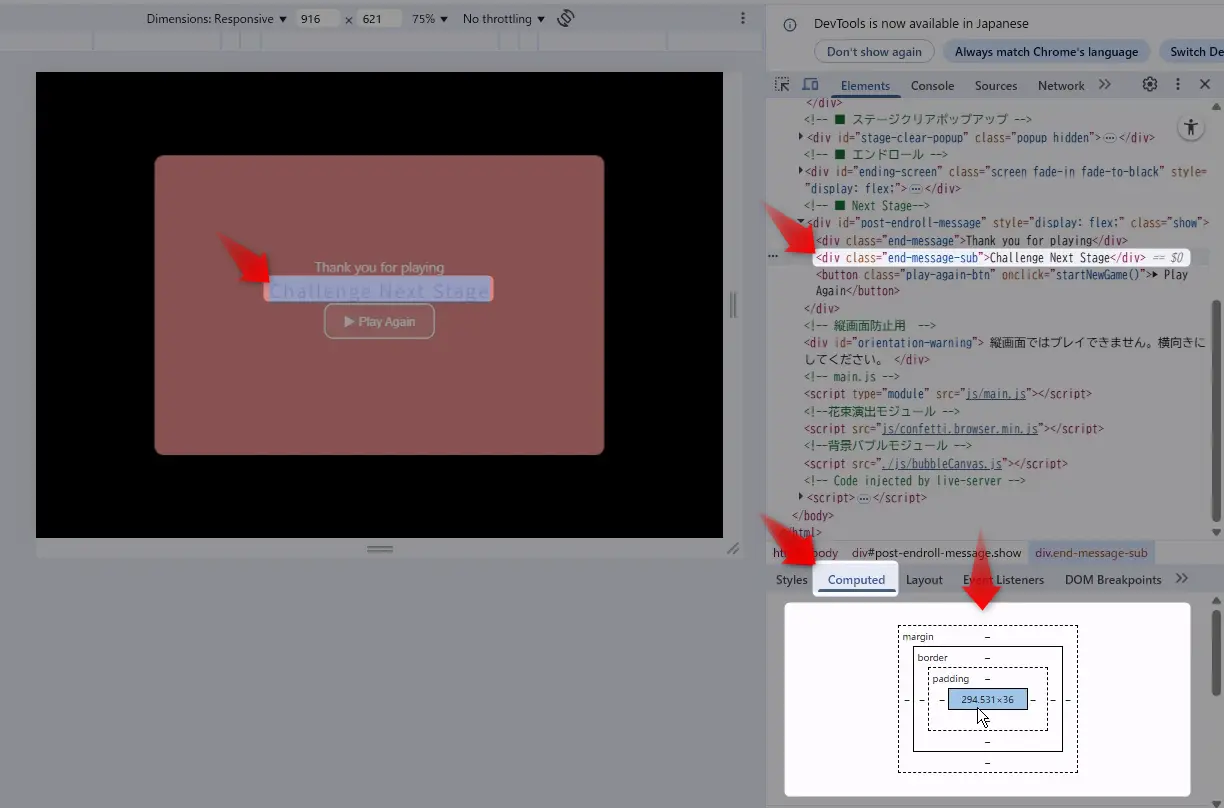
Task: Close the DevTools panel
Action: coord(1205,85)
